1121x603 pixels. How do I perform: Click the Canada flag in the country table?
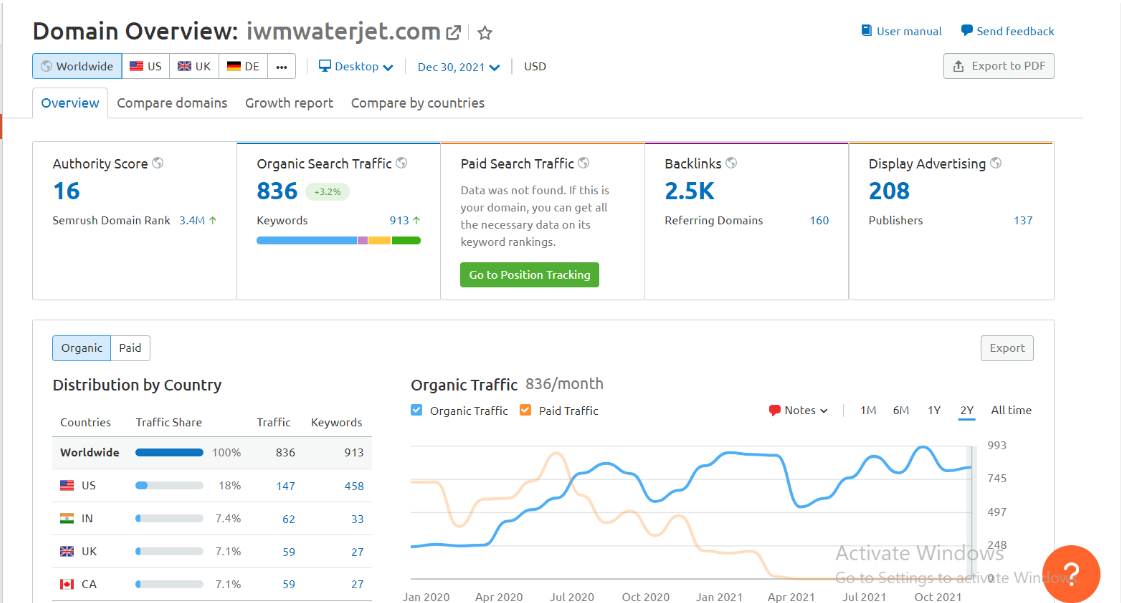point(66,584)
